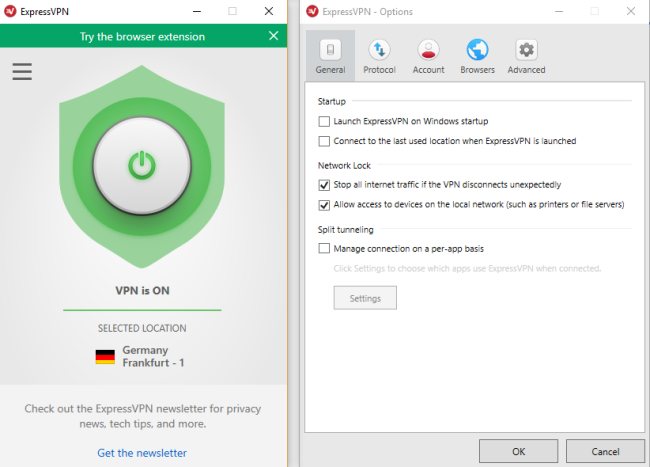Dismiss the browser extension banner
The image size is (650, 467).
[274, 36]
